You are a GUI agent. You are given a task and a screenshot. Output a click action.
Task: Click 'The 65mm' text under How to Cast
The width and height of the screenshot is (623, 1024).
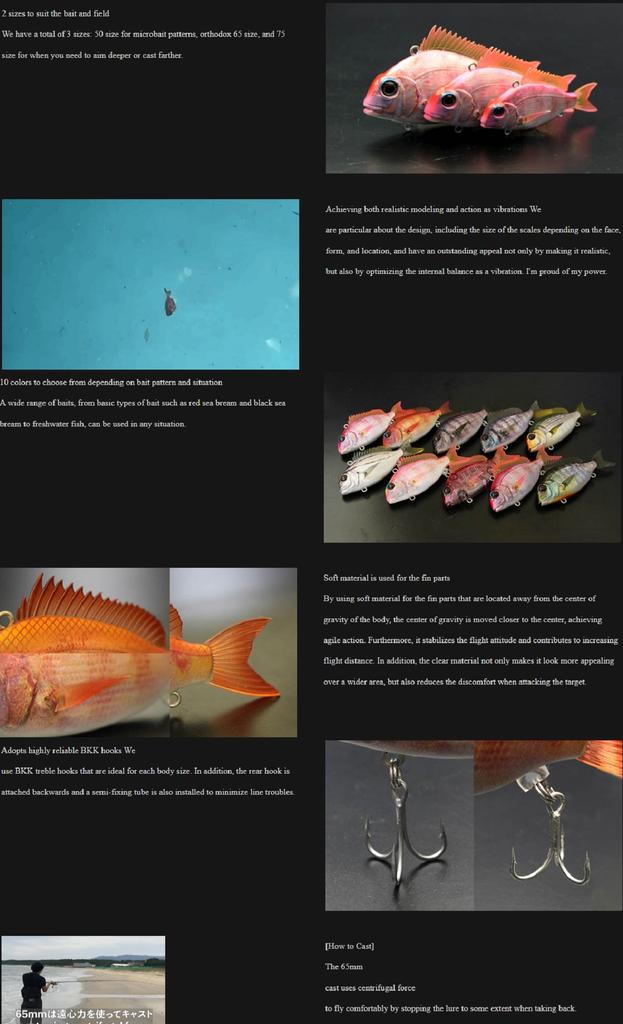pyautogui.click(x=343, y=967)
